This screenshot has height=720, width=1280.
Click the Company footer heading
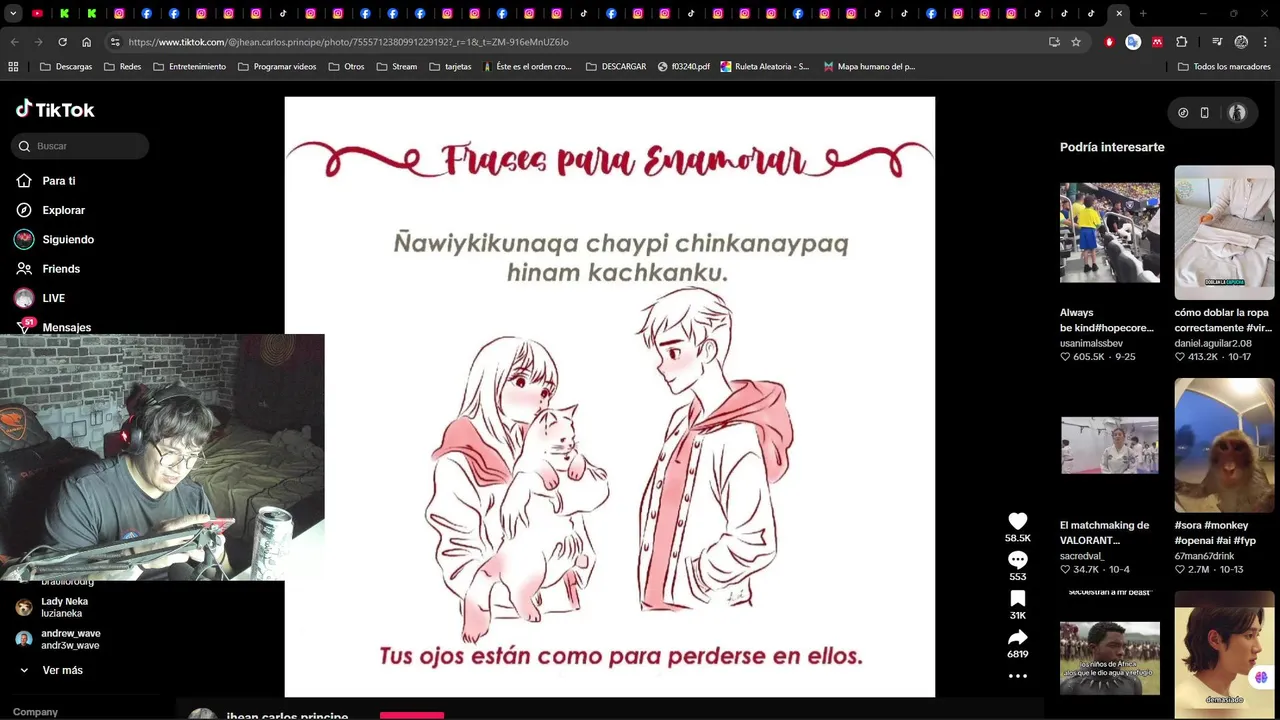coord(35,712)
